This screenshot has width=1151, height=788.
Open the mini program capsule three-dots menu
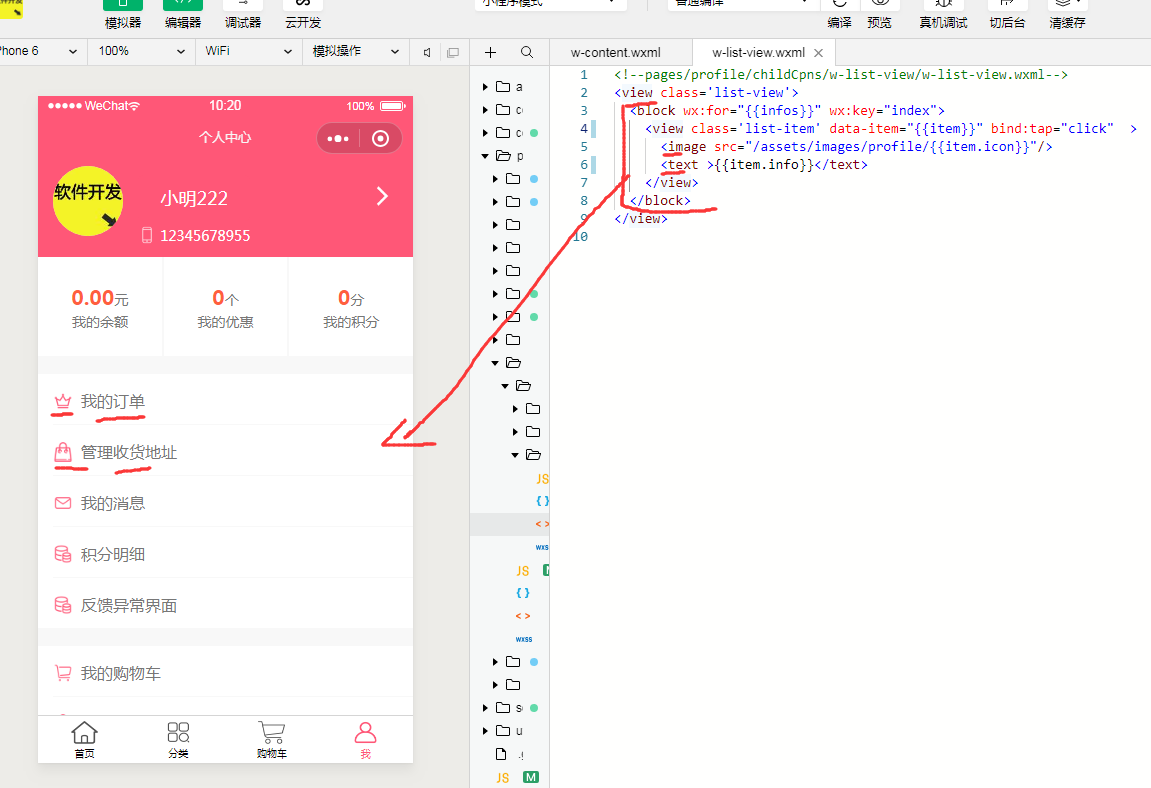click(338, 139)
